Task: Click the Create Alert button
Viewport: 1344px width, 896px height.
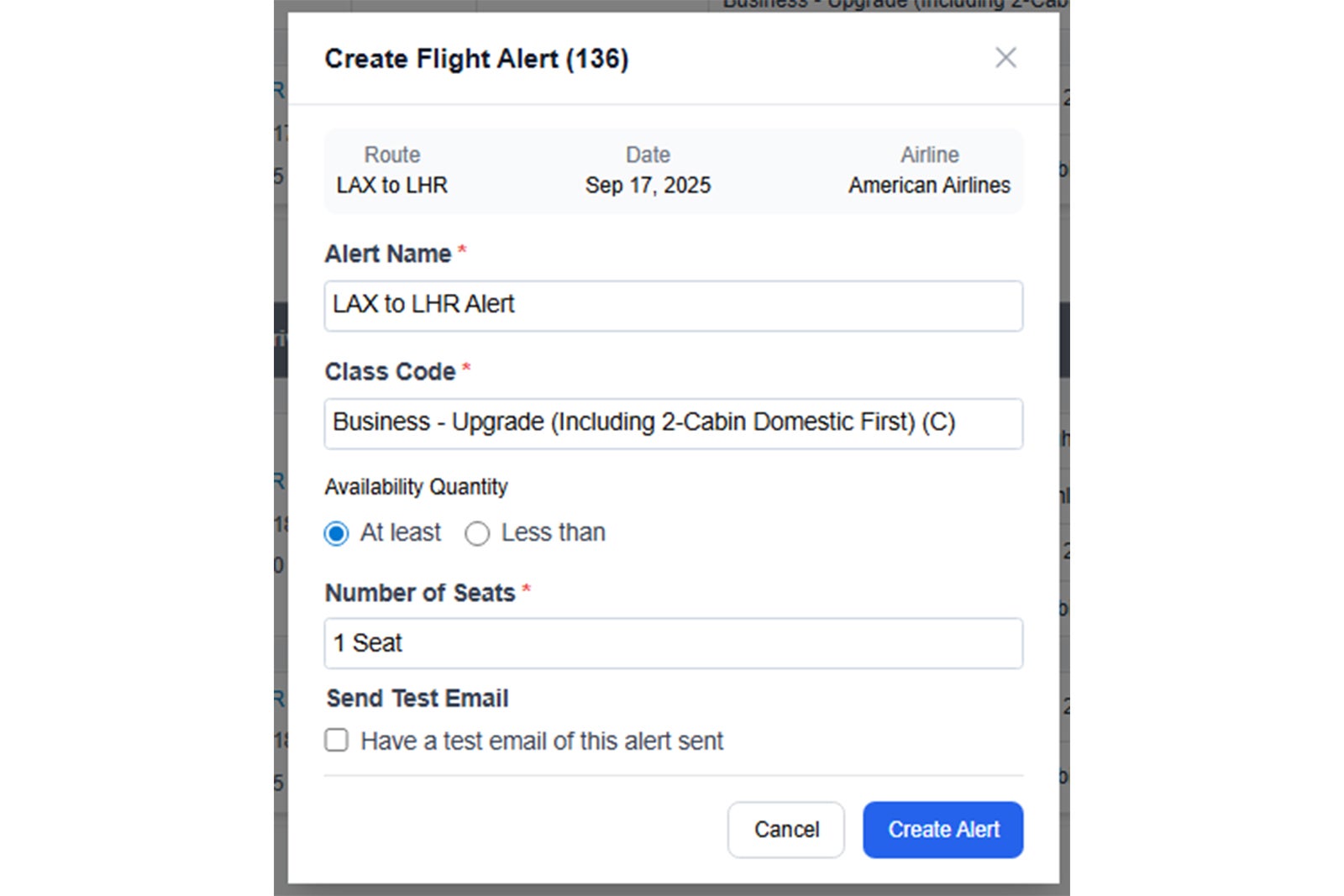Action: pyautogui.click(x=942, y=830)
